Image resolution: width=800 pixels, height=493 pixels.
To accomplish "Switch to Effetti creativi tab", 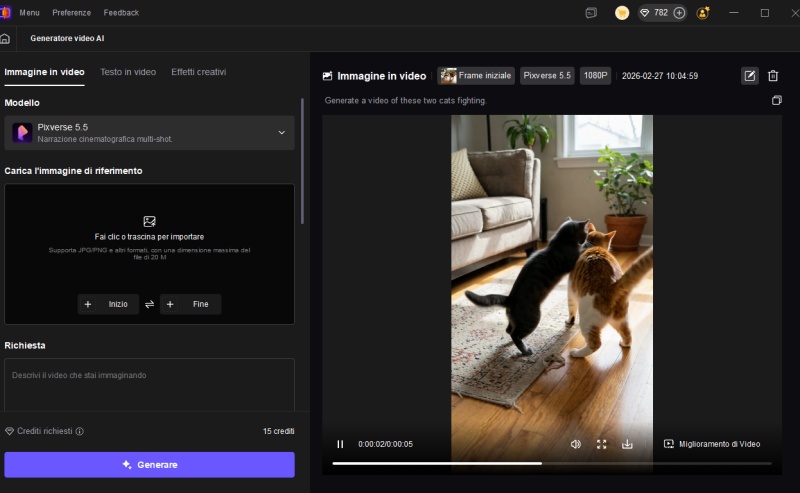I will 198,72.
